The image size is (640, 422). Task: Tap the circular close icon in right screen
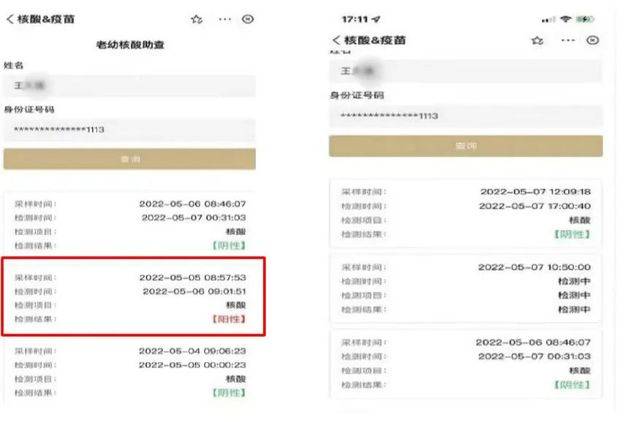(x=593, y=40)
